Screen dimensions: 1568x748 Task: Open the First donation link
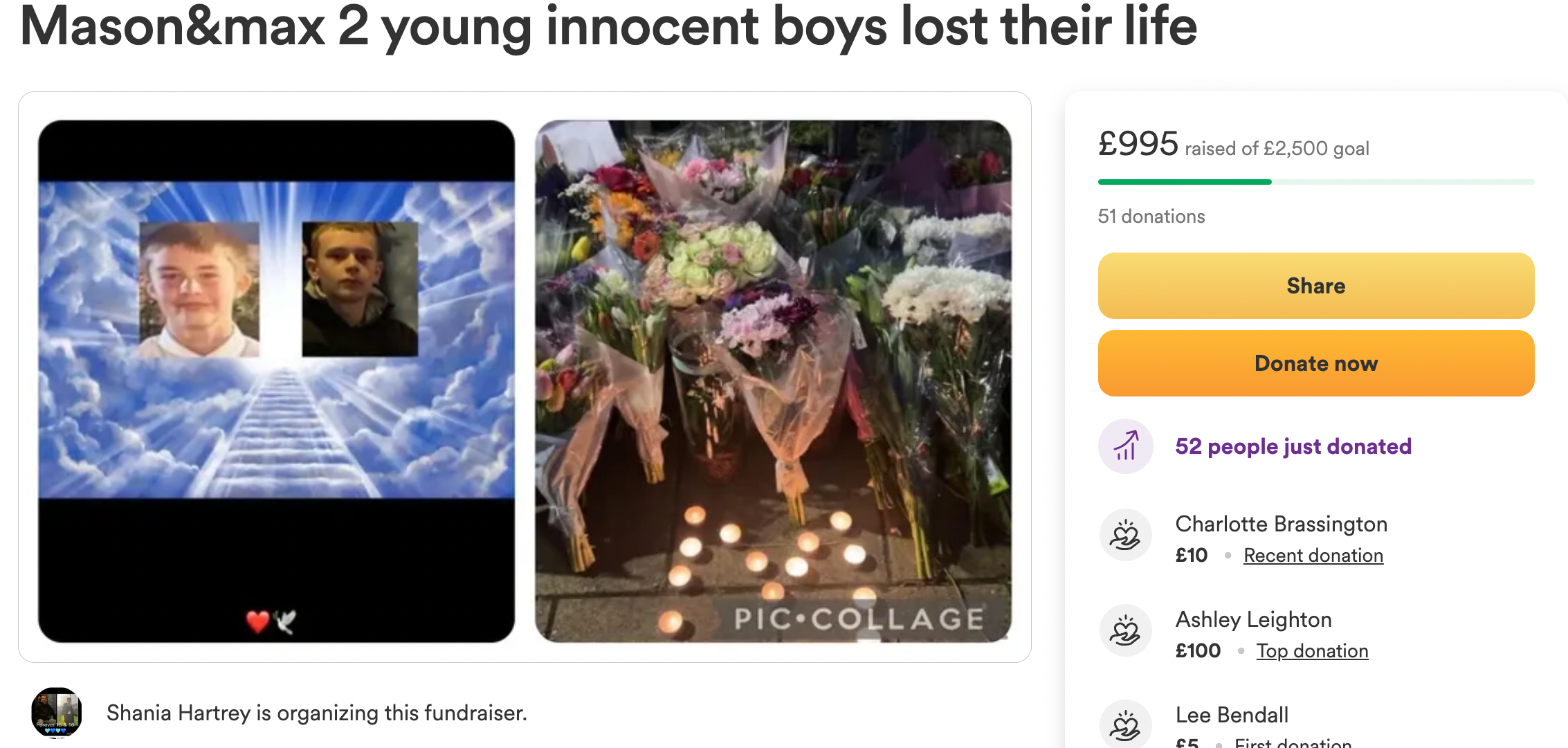[1293, 742]
